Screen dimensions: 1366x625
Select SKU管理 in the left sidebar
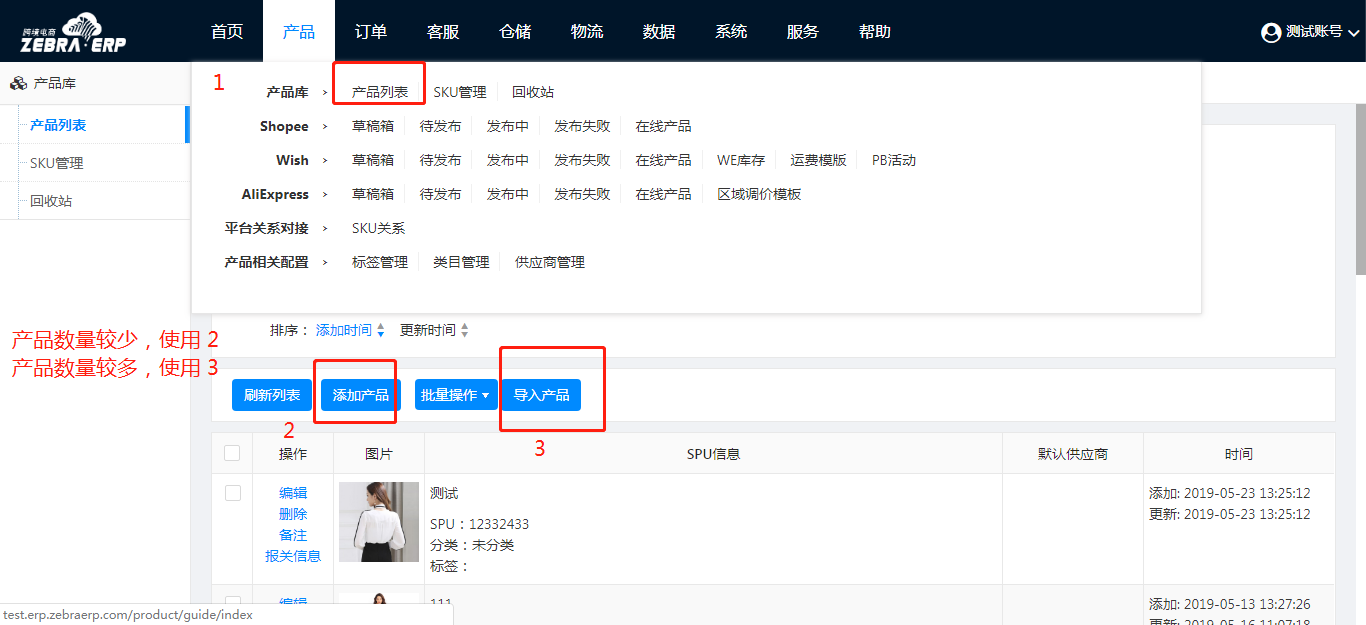(x=57, y=163)
